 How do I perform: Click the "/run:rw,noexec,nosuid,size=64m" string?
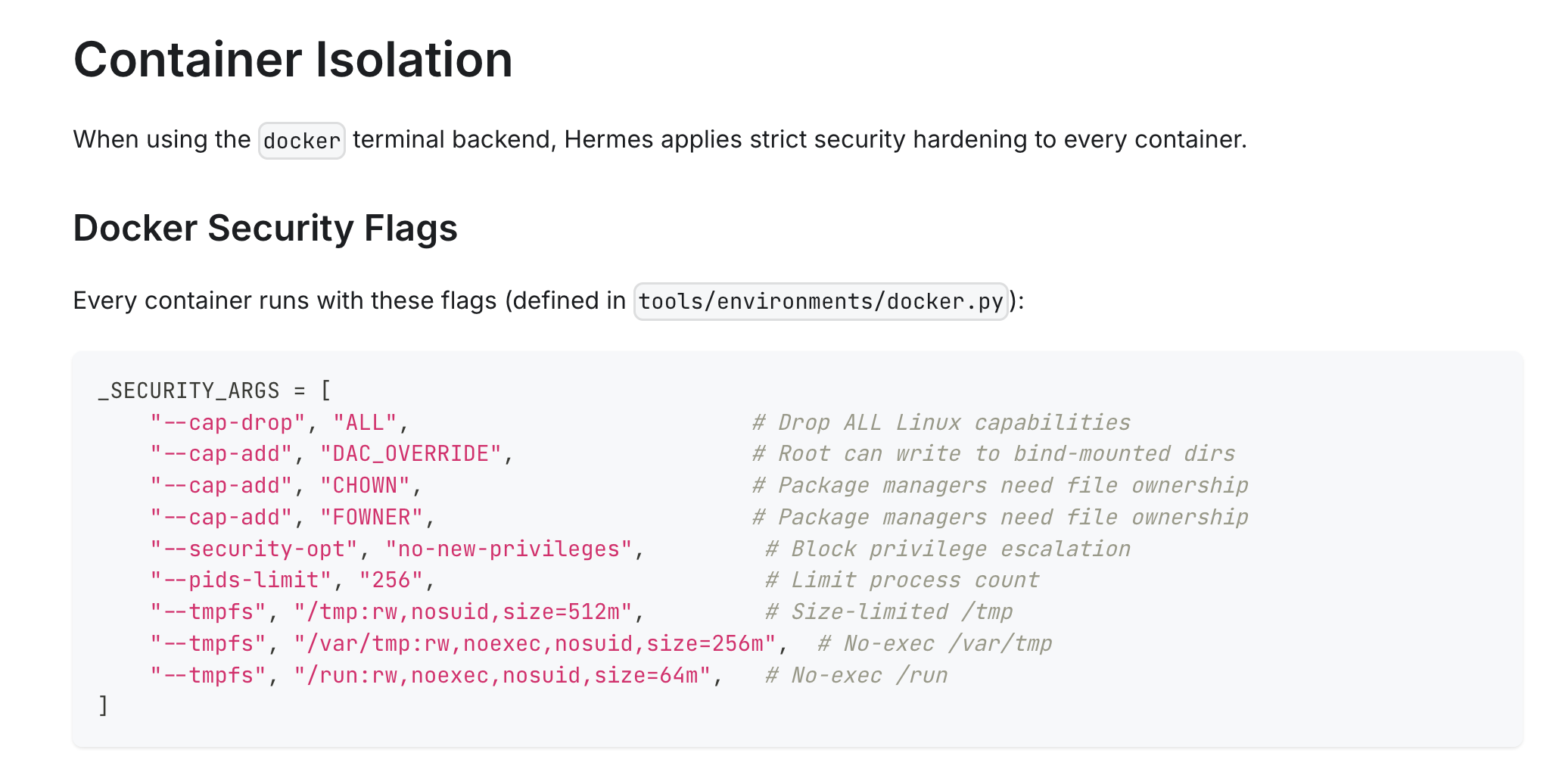pyautogui.click(x=502, y=675)
